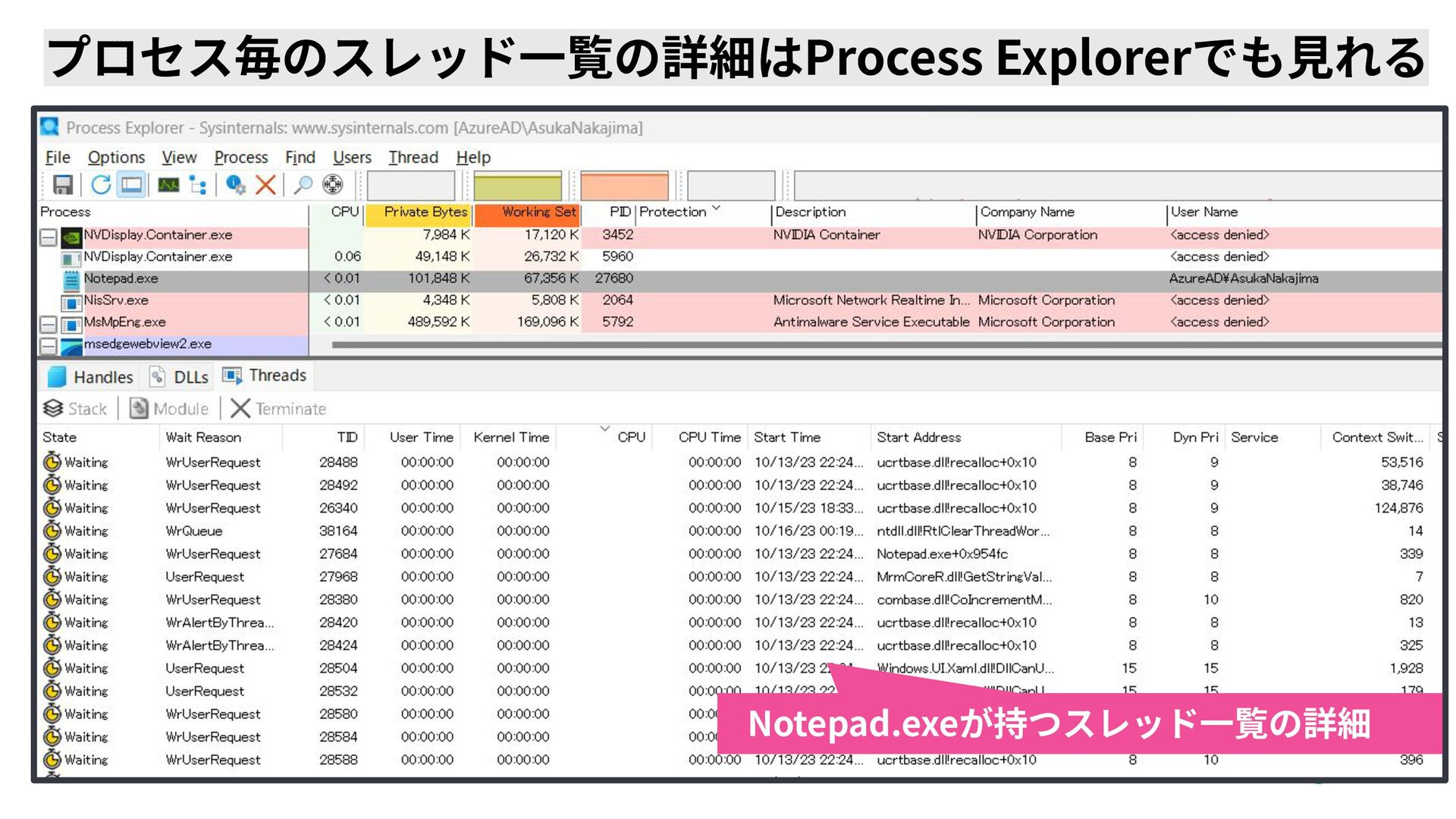1456x819 pixels.
Task: Click the Show Process Tree icon
Action: click(199, 185)
